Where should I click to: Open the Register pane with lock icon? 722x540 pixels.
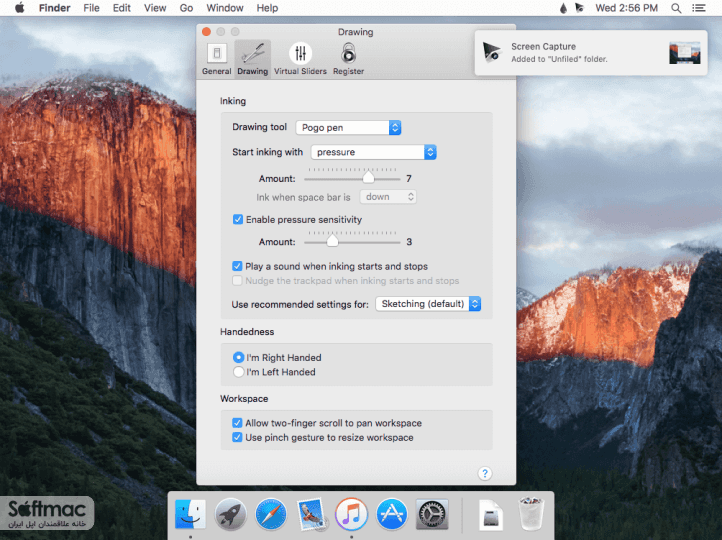pyautogui.click(x=348, y=59)
